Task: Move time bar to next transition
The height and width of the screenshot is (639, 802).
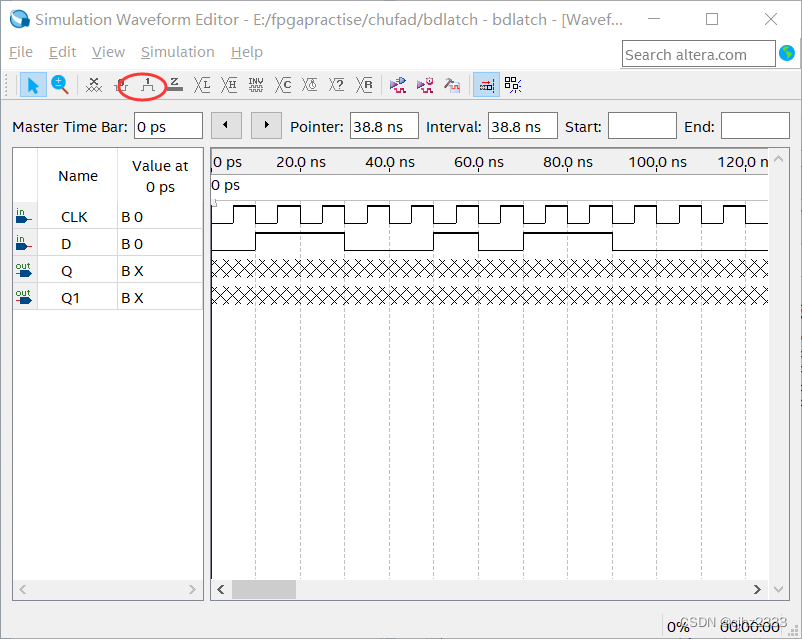Action: (266, 125)
